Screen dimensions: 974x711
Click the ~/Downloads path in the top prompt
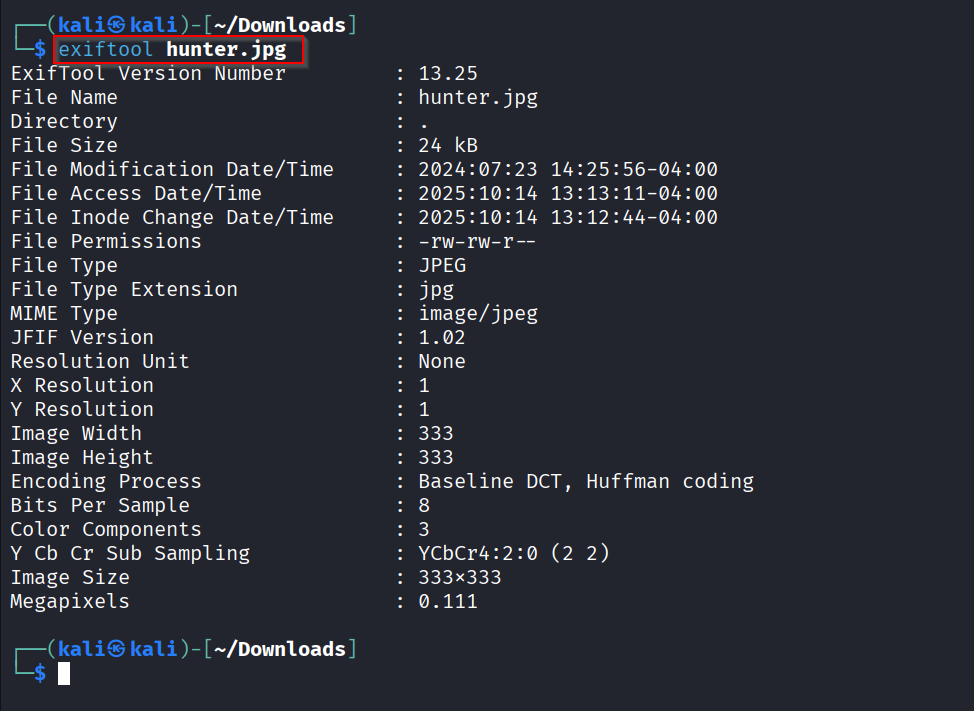[280, 25]
